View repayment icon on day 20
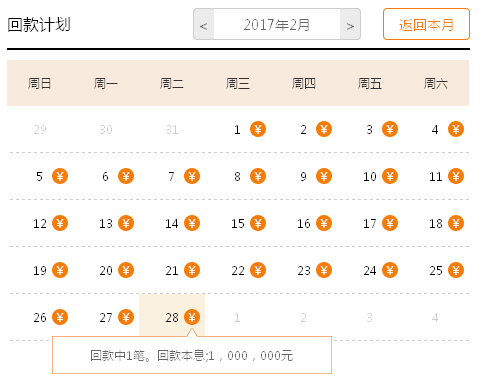This screenshot has height=385, width=481. [126, 270]
